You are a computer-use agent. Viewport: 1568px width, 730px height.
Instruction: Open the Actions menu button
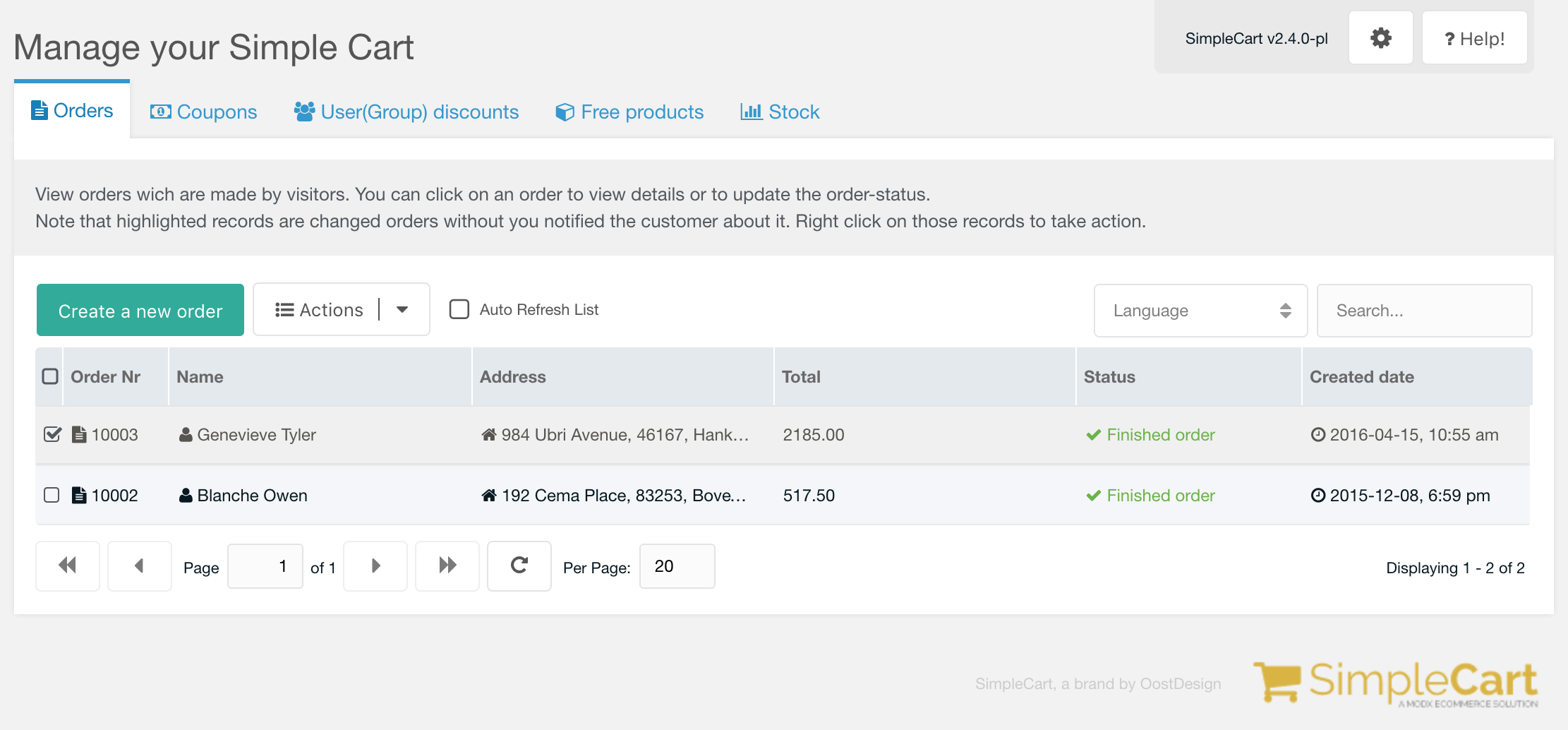point(320,309)
